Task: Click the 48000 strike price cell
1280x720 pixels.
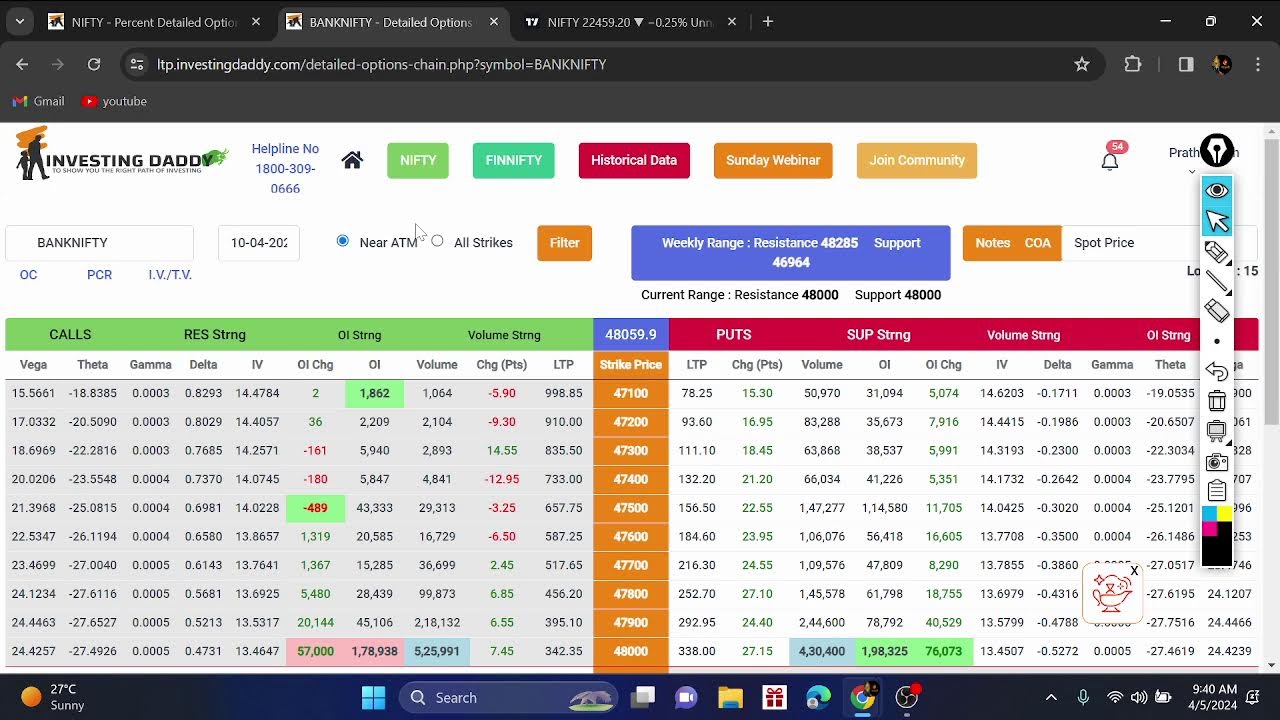Action: point(630,651)
